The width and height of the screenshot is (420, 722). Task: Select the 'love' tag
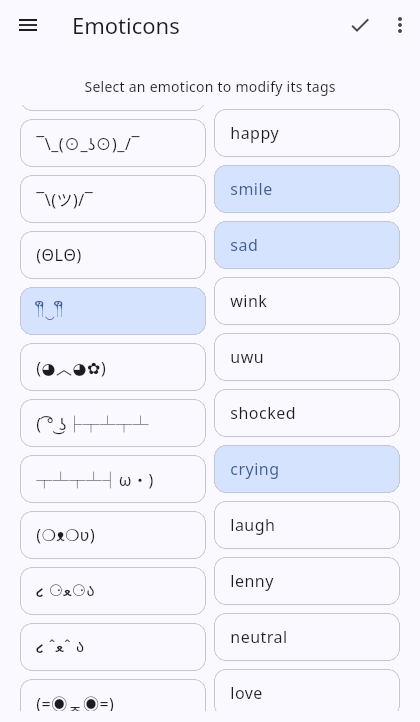[x=307, y=690]
